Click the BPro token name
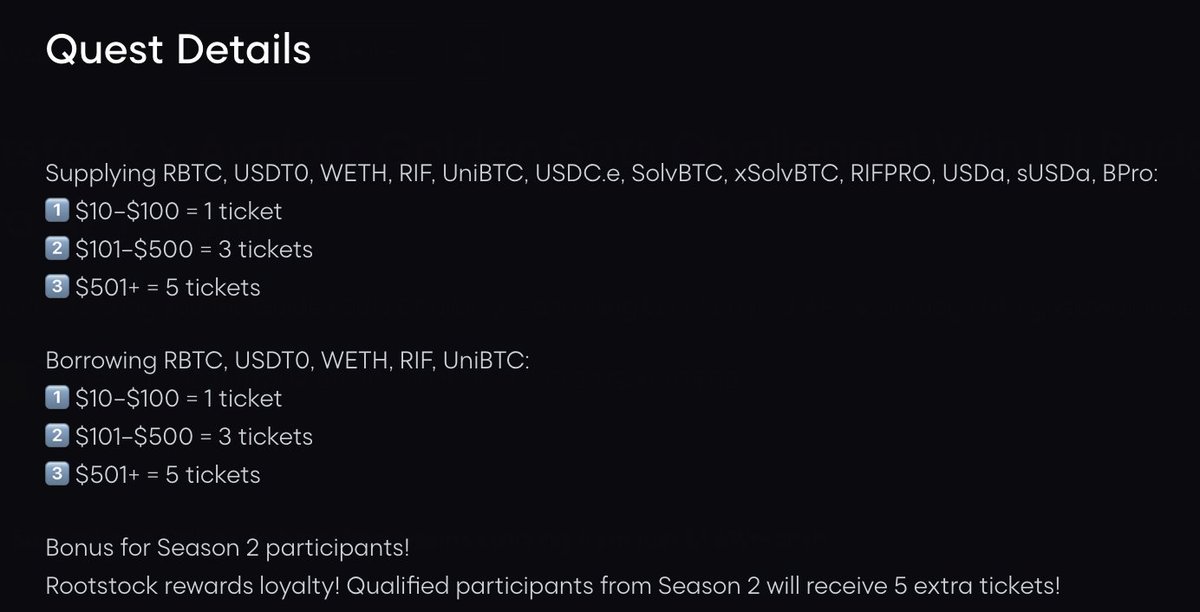Screen dimensions: 1200x612 click(x=1130, y=174)
